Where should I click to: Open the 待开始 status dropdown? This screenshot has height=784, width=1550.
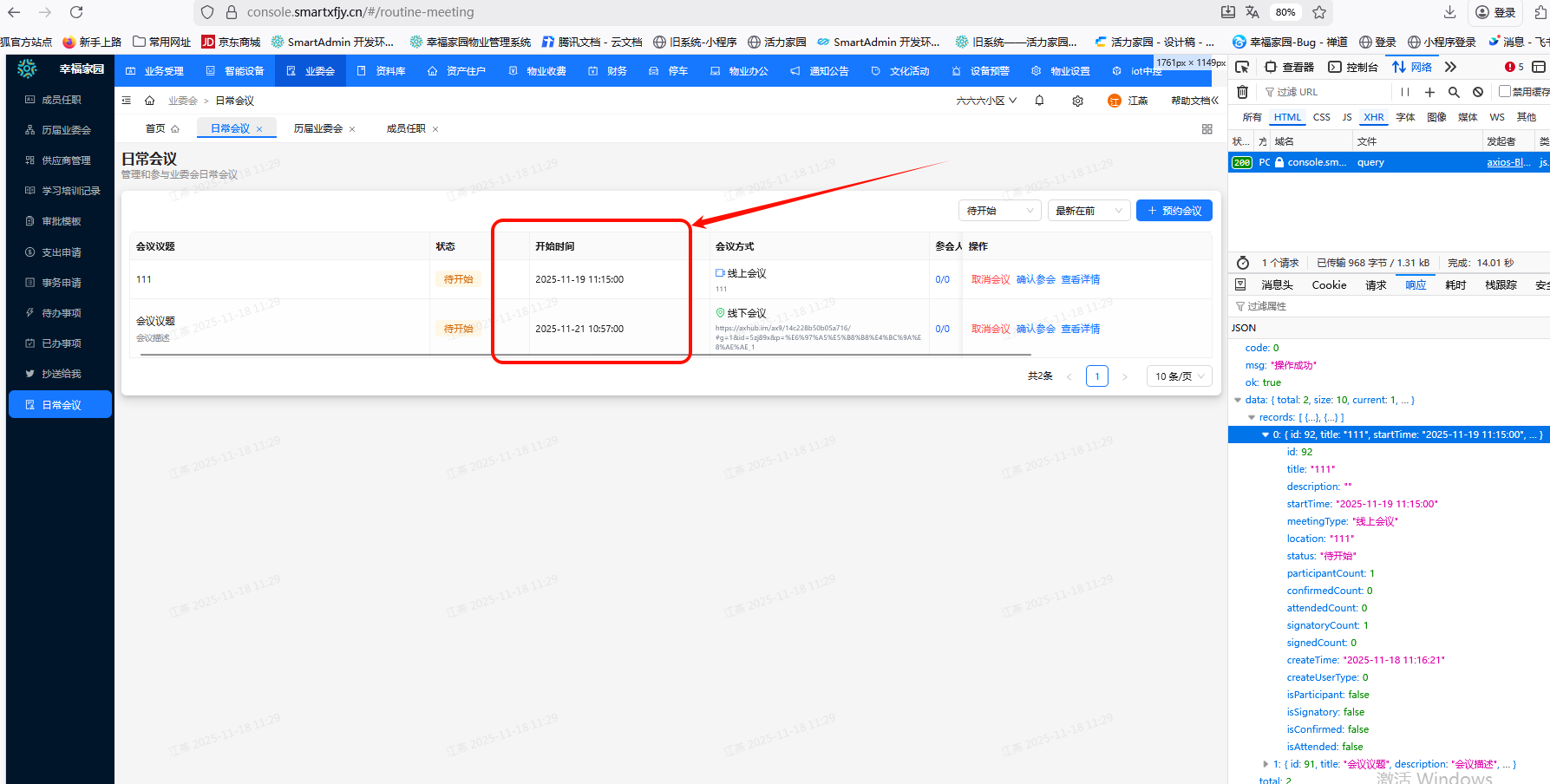[x=999, y=211]
